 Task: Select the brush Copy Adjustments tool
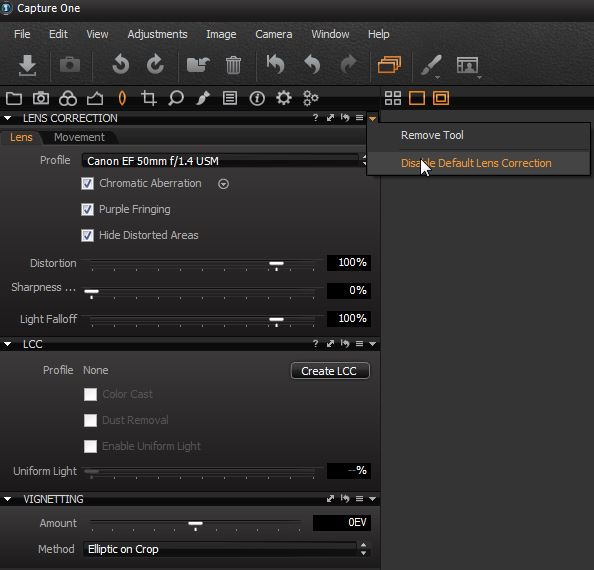431,65
